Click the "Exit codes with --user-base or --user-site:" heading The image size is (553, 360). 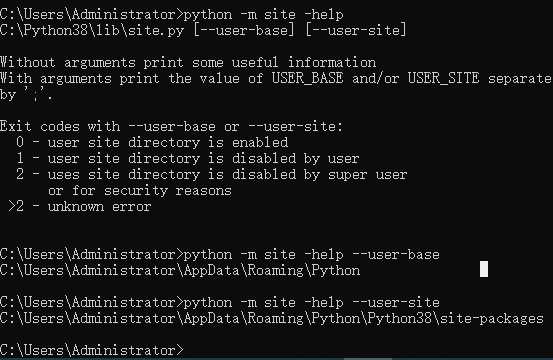click(171, 127)
